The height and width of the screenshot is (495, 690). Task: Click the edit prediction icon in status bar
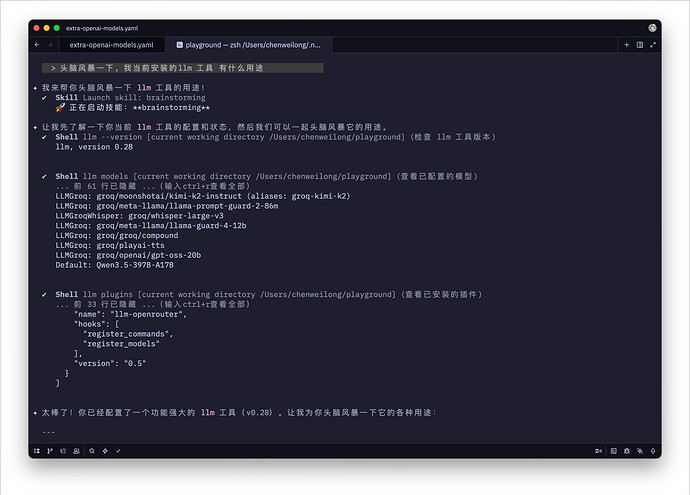(598, 451)
